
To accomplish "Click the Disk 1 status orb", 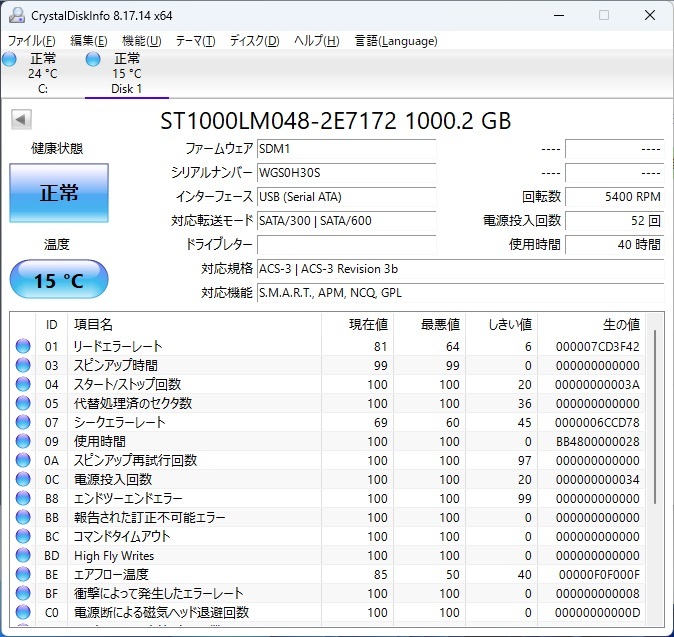I will 94,59.
